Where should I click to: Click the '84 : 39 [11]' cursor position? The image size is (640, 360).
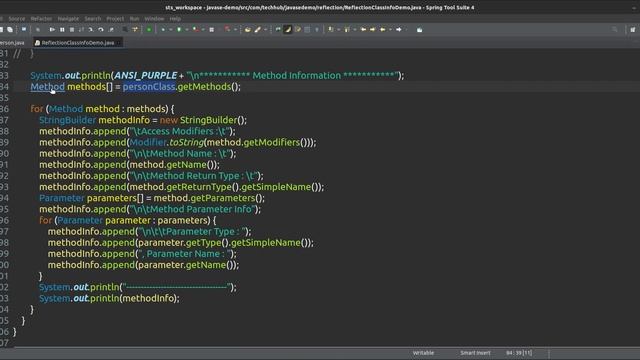tap(519, 353)
